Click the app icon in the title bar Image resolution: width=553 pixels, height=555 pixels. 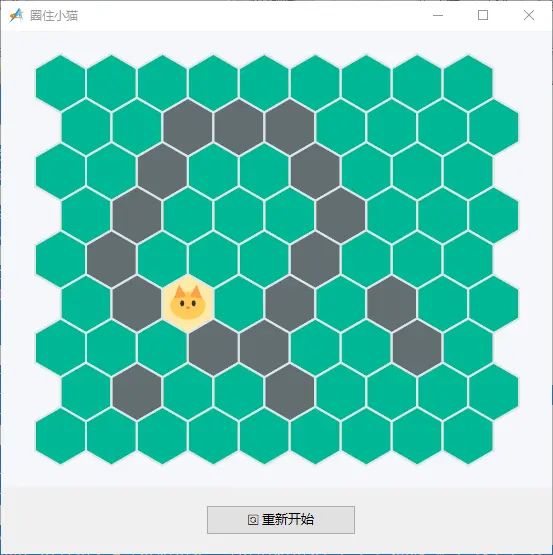16,16
